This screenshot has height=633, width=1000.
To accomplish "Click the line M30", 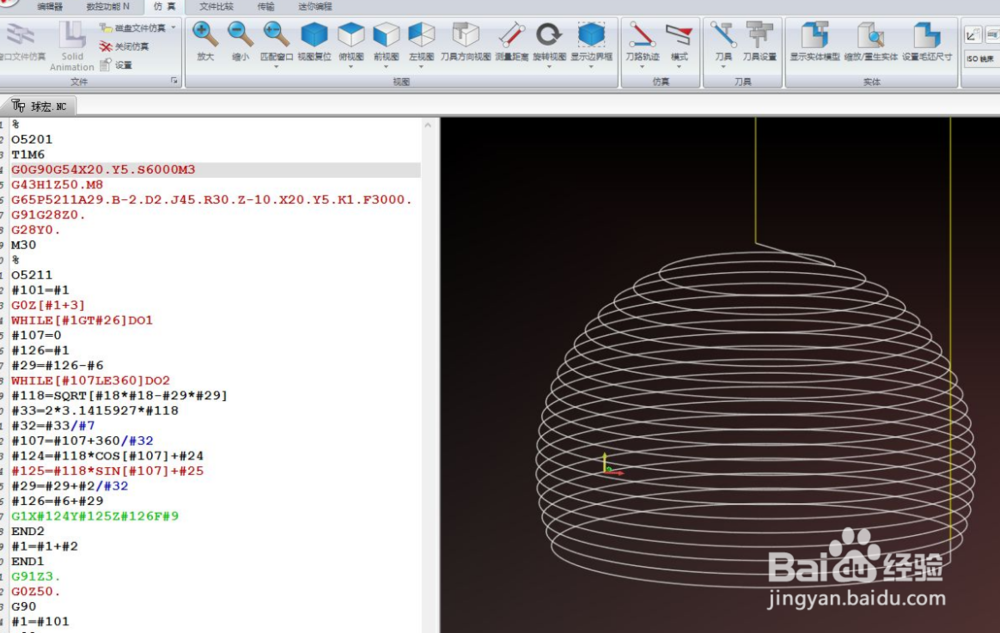I will (24, 245).
